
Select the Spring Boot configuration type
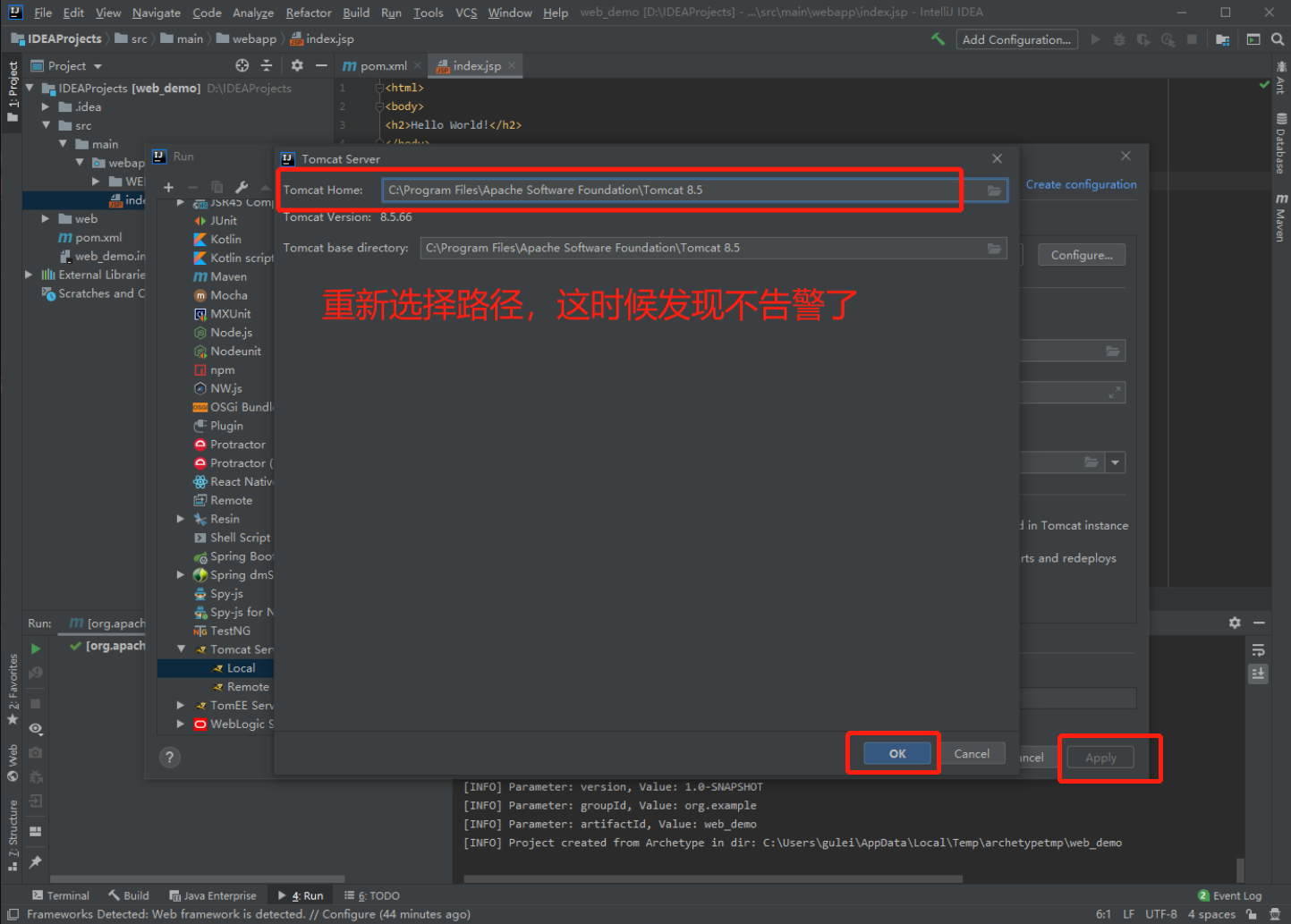pos(234,556)
